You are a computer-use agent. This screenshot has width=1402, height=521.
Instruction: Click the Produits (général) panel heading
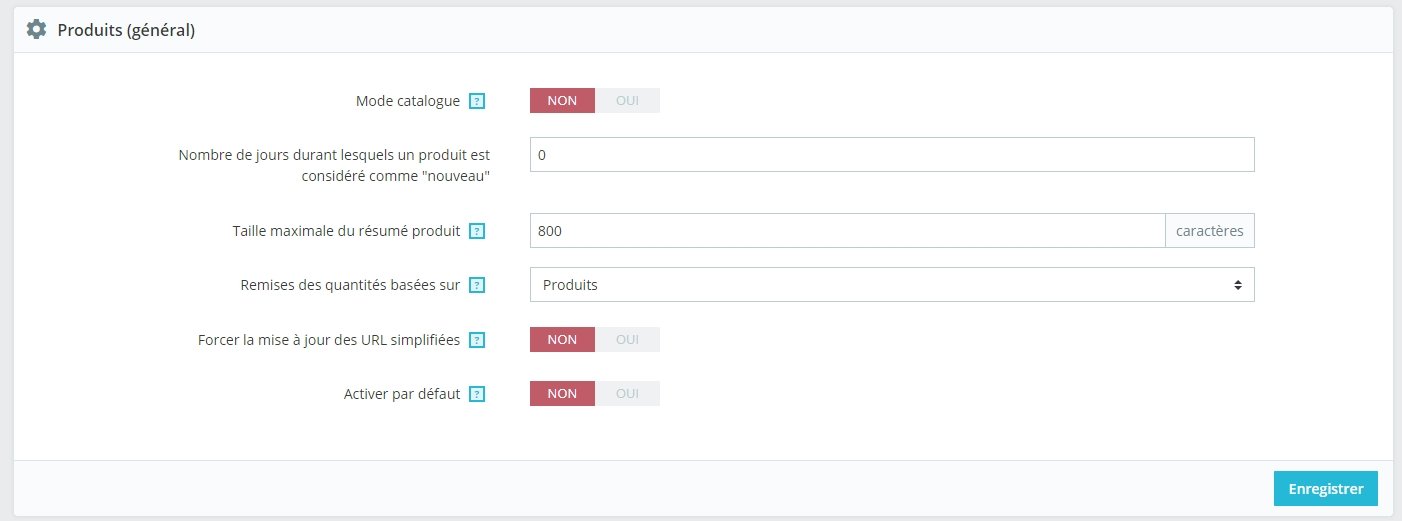(126, 30)
